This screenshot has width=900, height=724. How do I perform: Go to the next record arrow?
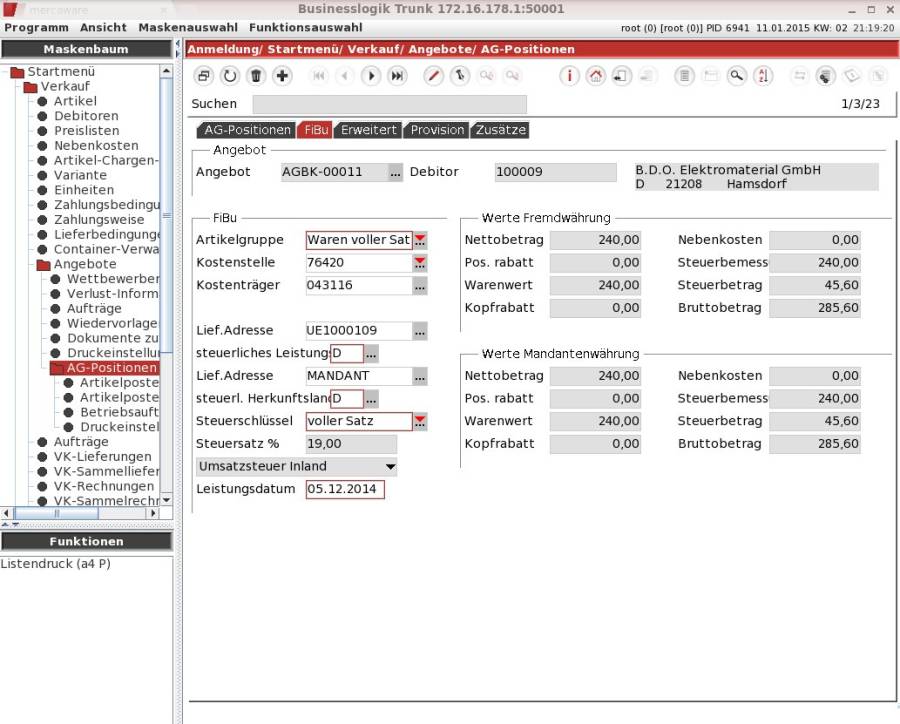[x=371, y=76]
